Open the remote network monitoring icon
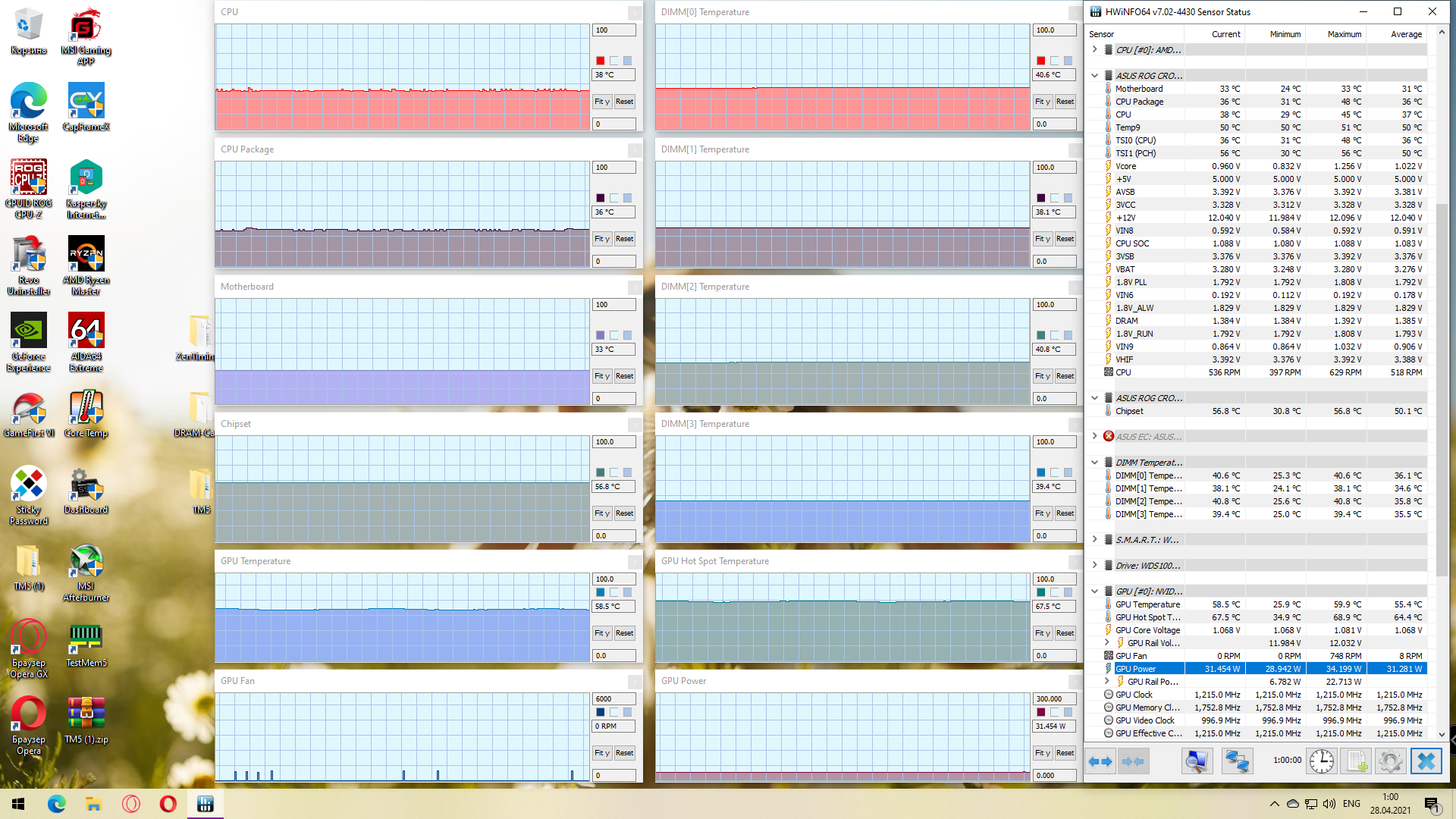 pyautogui.click(x=1237, y=761)
